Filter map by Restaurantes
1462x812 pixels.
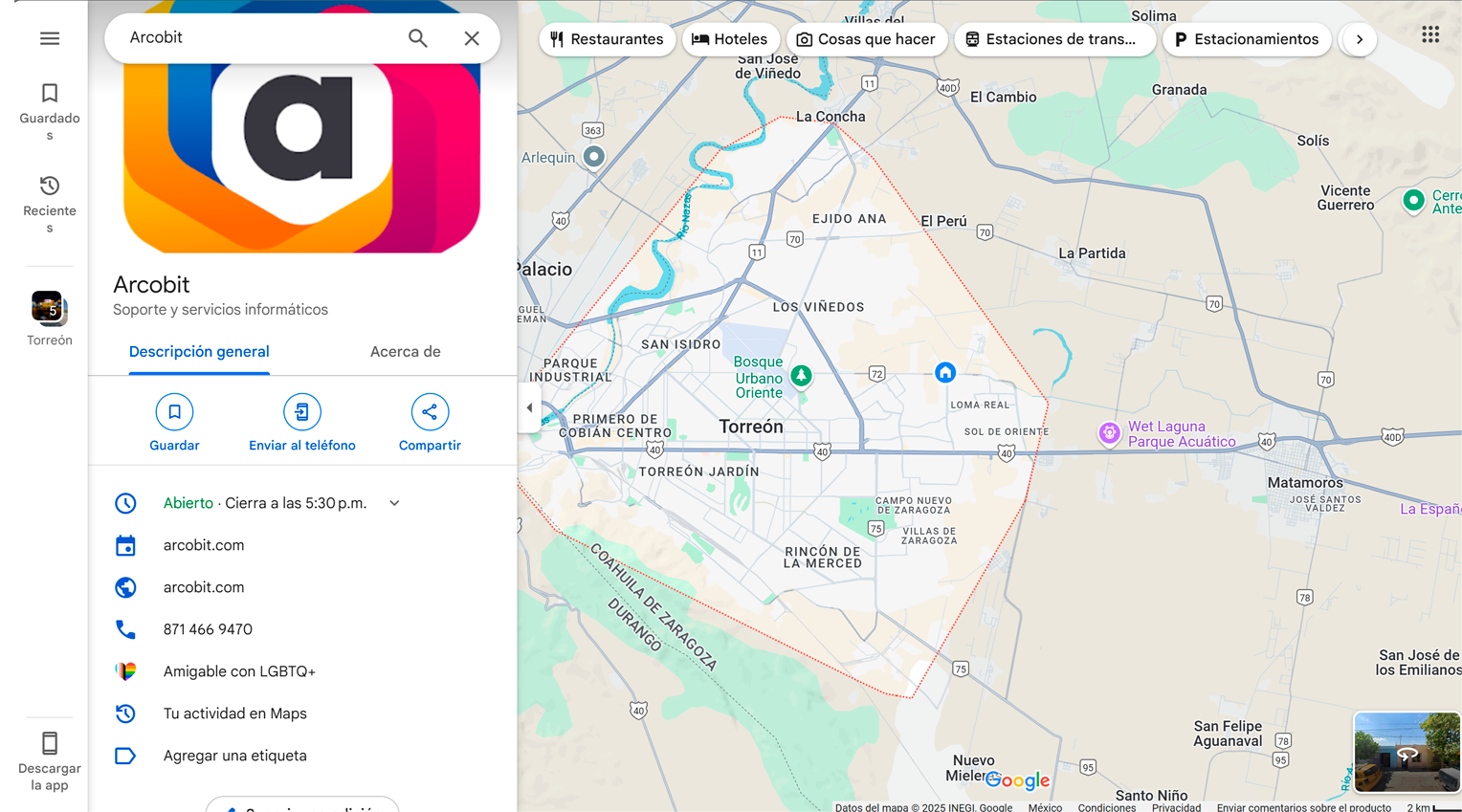[608, 39]
